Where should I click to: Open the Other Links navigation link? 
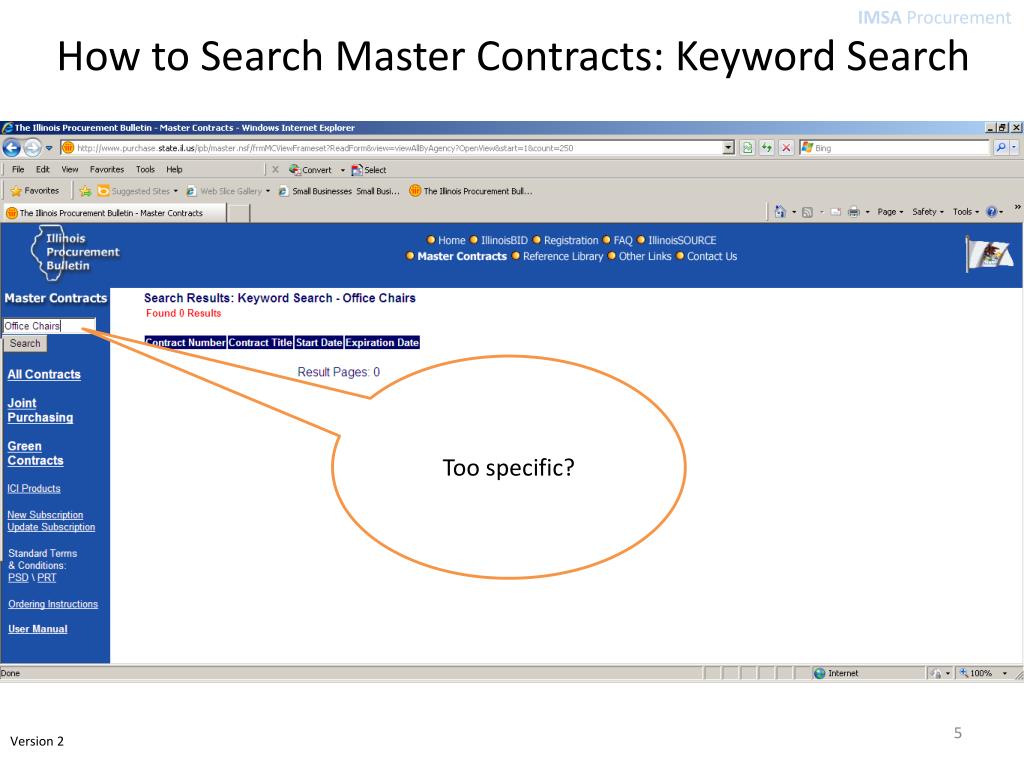(645, 257)
